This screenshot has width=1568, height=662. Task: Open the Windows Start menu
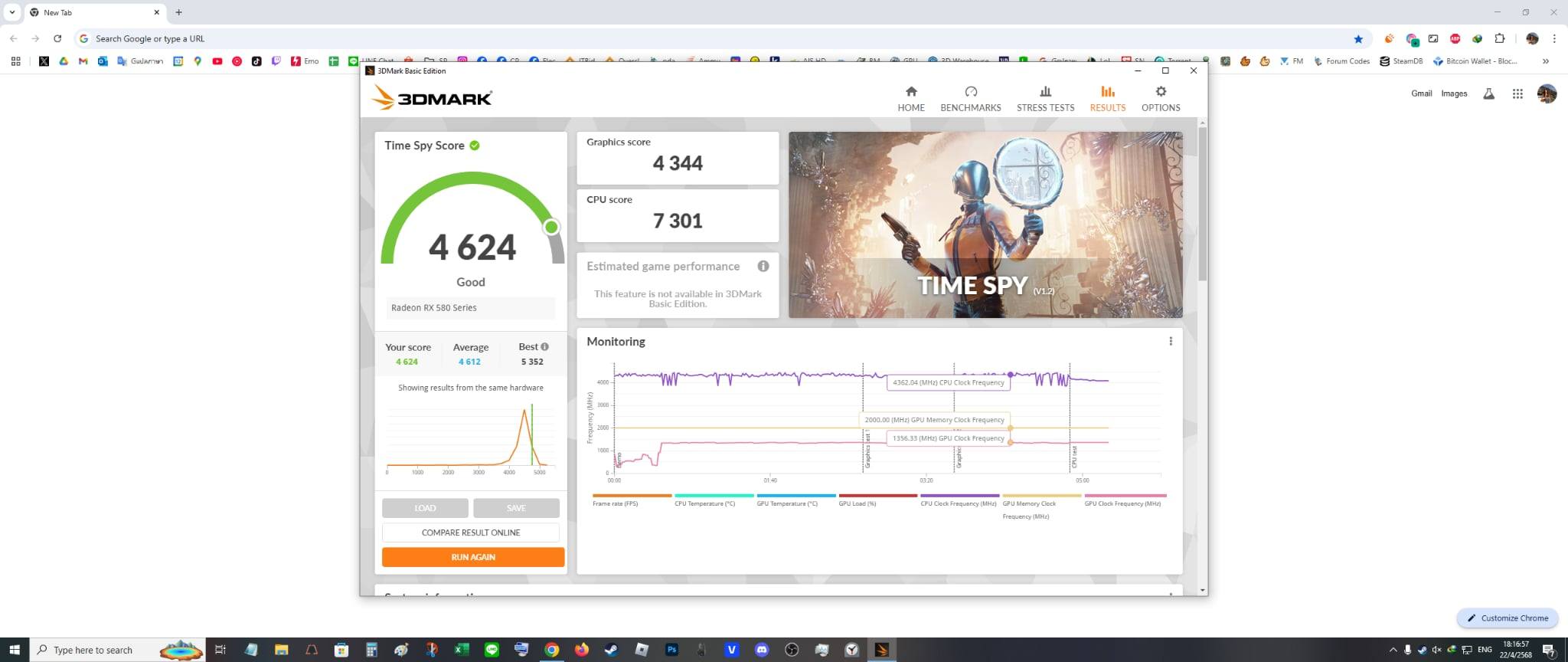click(15, 650)
